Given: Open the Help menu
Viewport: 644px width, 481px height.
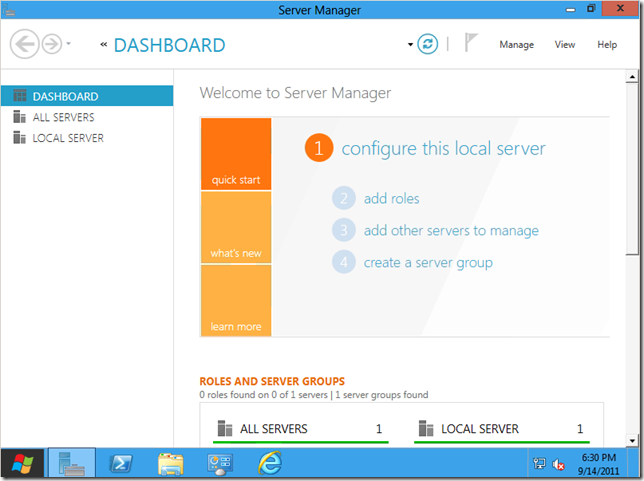Looking at the screenshot, I should (x=607, y=44).
